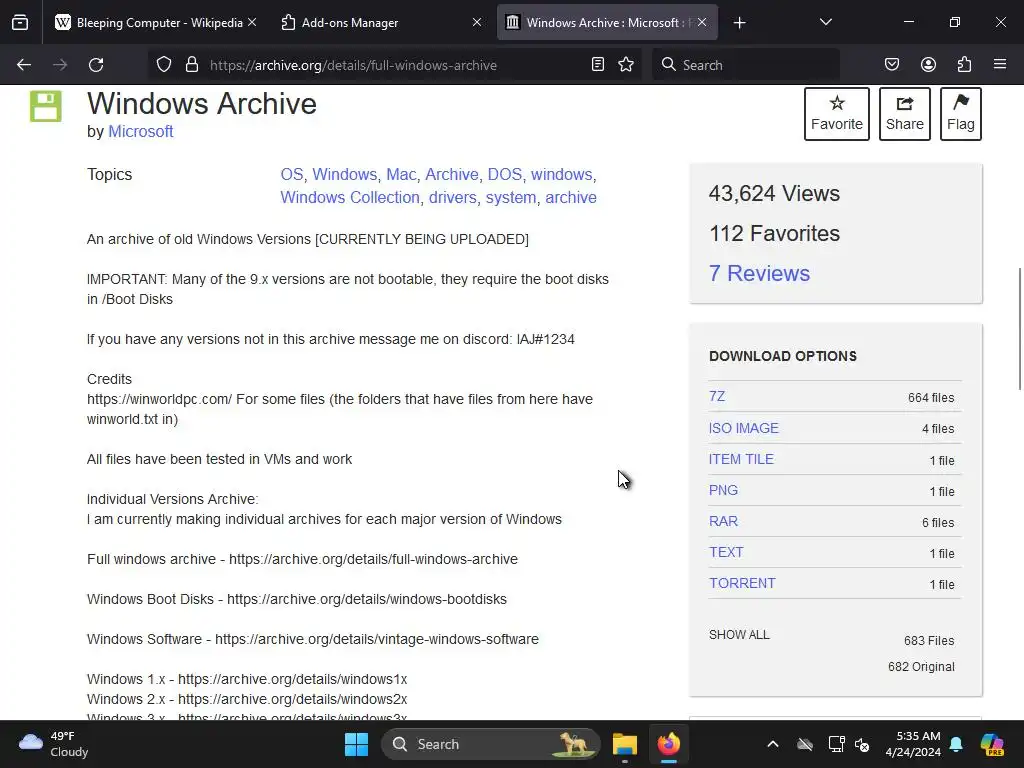Open Firefox View tabs icon

(x=20, y=22)
